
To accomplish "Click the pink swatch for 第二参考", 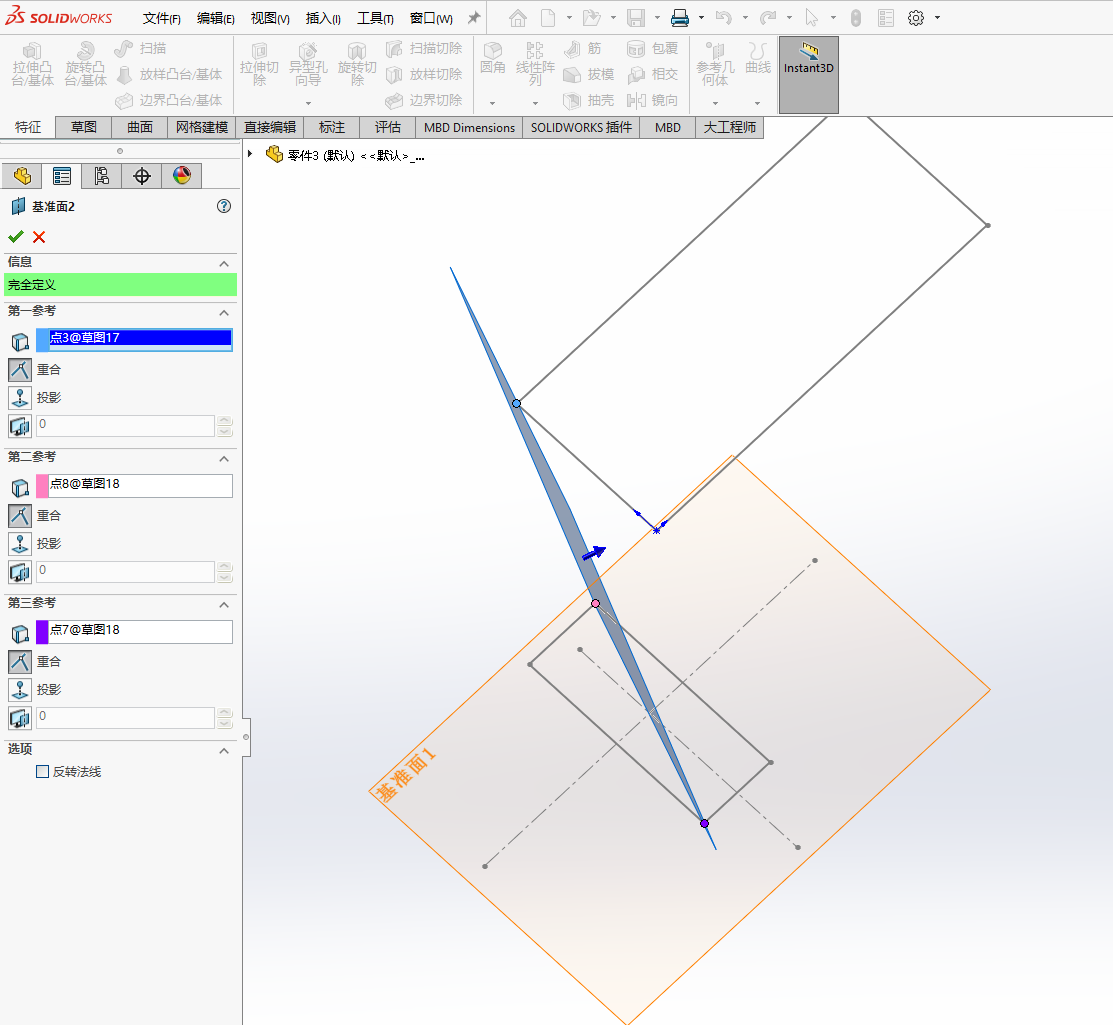I will tap(43, 486).
